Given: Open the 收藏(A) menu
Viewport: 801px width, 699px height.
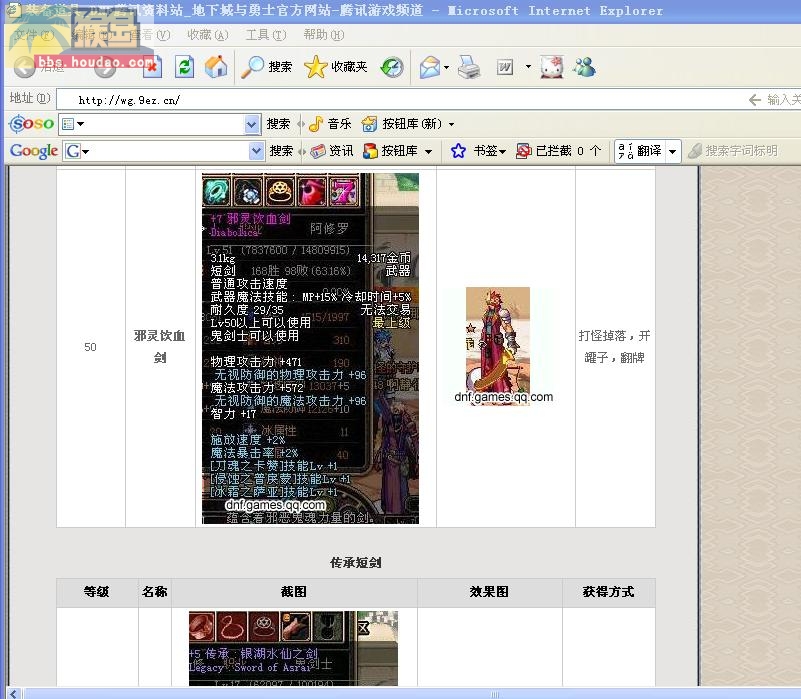Looking at the screenshot, I should 207,35.
